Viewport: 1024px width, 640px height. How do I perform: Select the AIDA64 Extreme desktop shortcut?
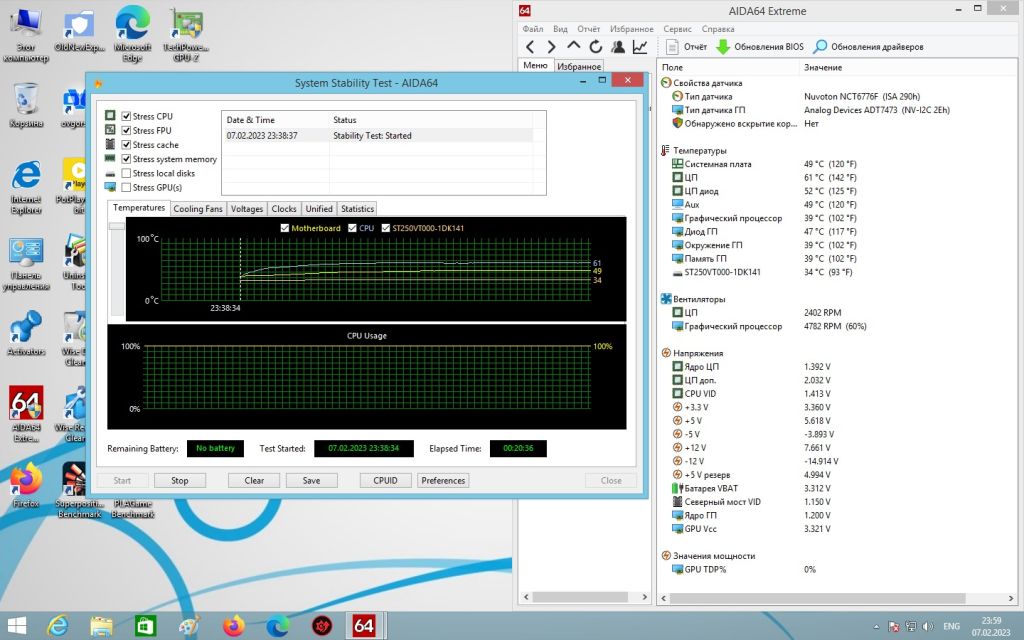[x=26, y=414]
